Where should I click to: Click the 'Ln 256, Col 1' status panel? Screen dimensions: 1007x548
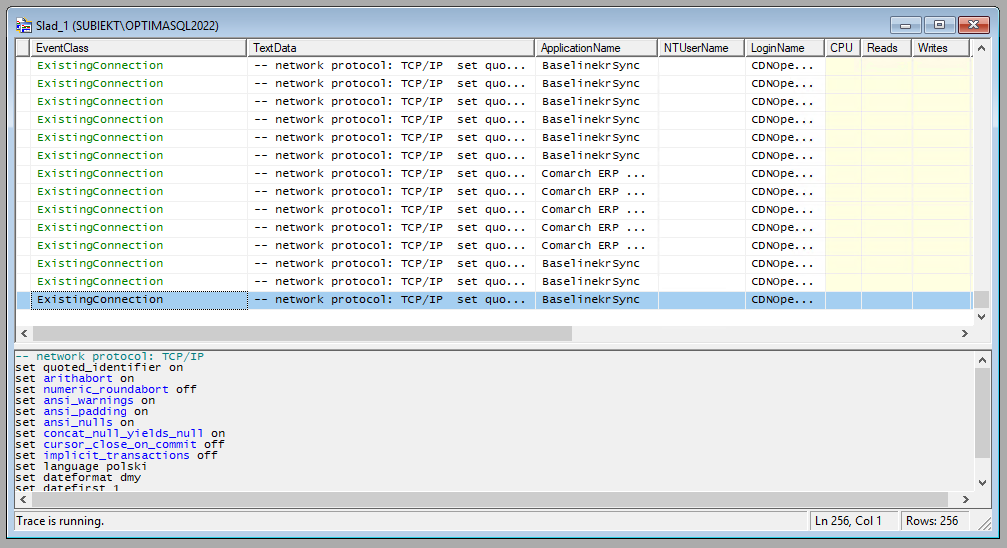point(853,521)
